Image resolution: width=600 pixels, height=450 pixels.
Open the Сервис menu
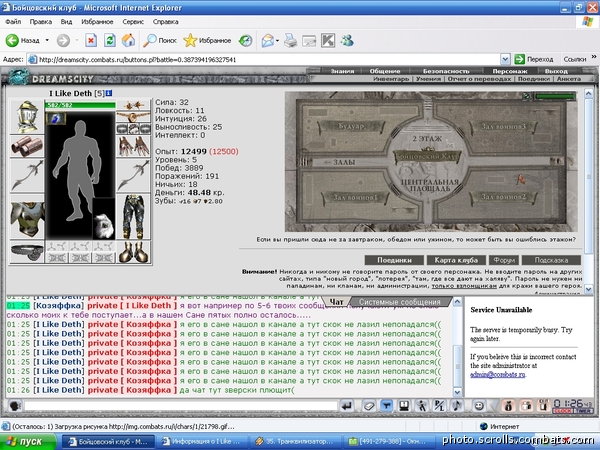[133, 22]
